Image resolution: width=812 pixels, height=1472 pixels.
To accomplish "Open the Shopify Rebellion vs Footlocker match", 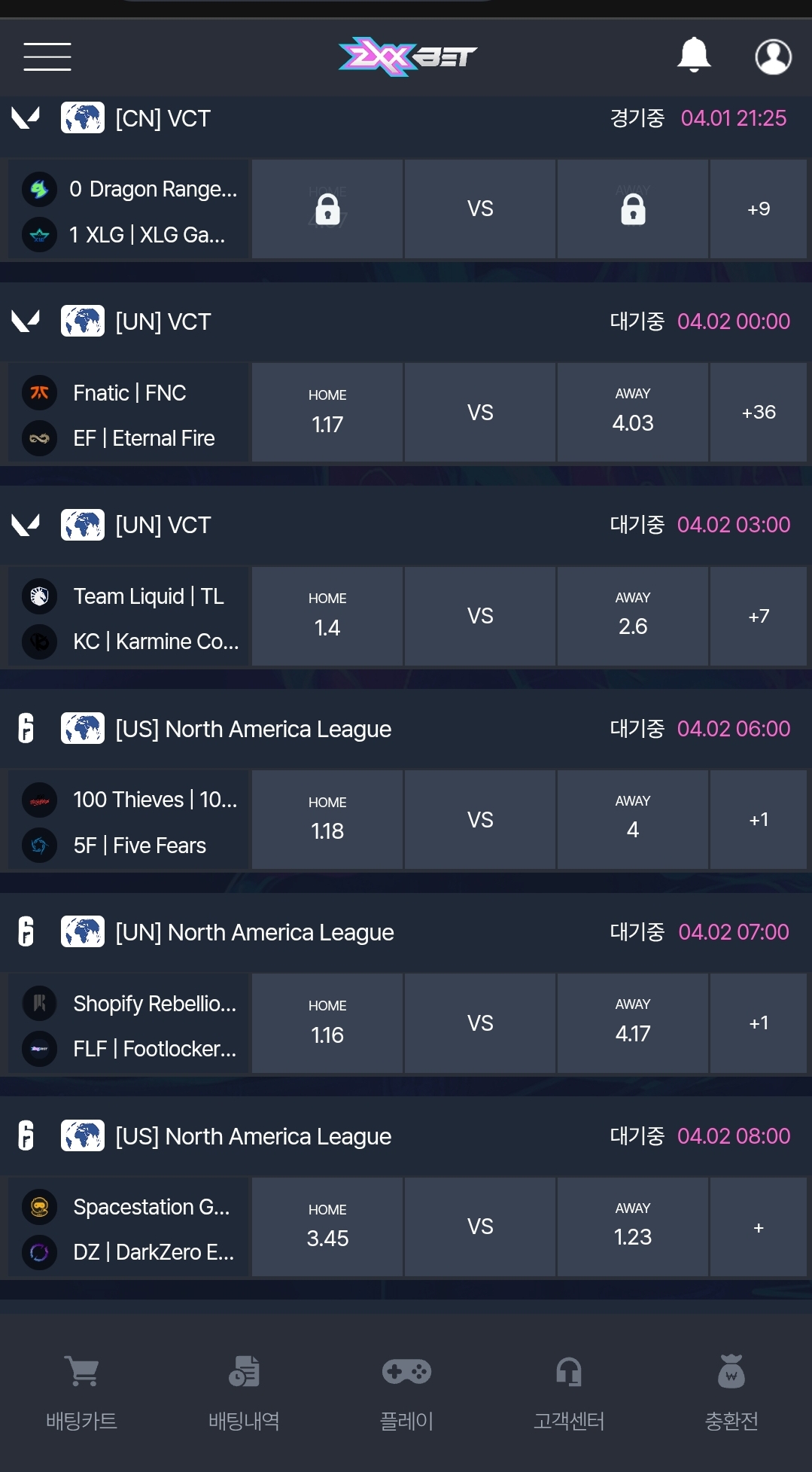I will coord(128,1024).
